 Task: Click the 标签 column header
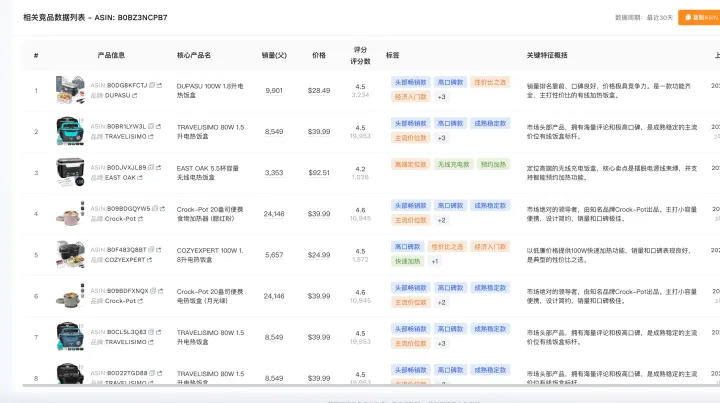click(393, 55)
